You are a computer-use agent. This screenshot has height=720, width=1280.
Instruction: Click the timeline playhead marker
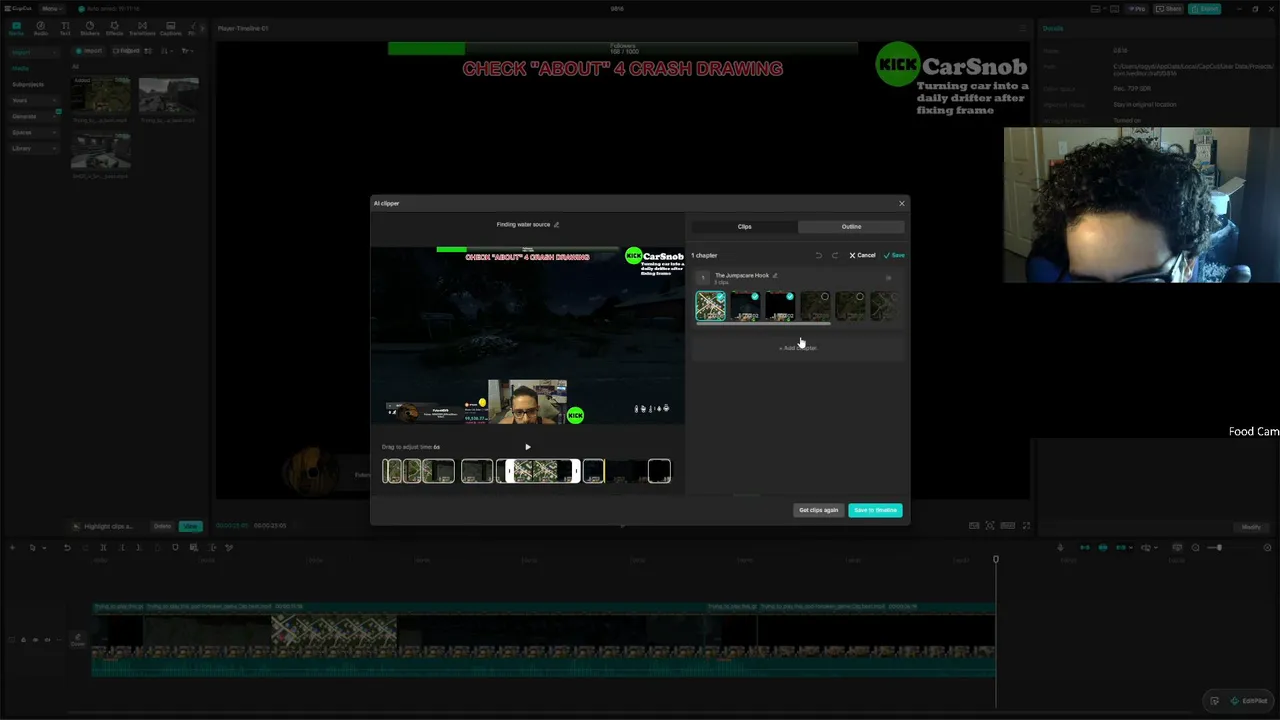(x=995, y=559)
